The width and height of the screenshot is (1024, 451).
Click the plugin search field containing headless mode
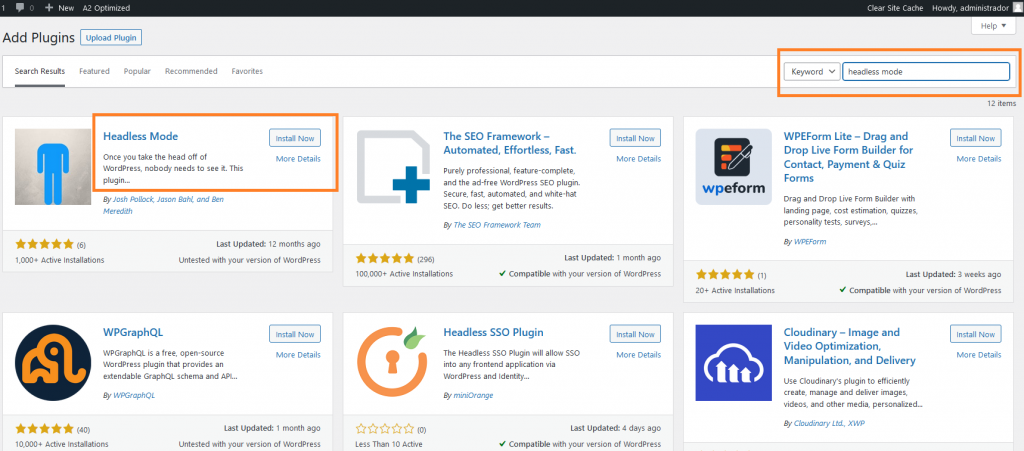tap(926, 72)
